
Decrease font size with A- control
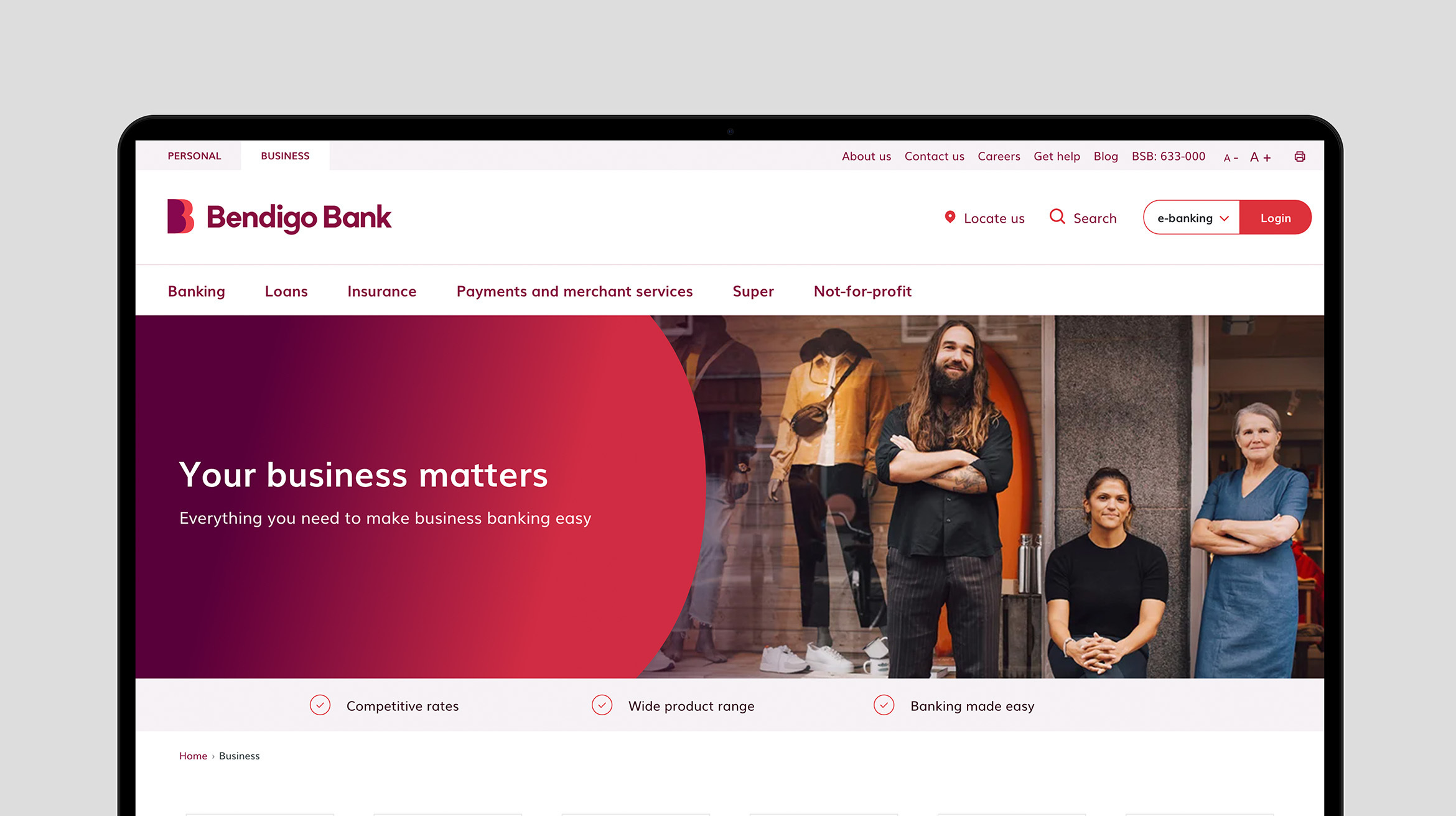pyautogui.click(x=1231, y=158)
